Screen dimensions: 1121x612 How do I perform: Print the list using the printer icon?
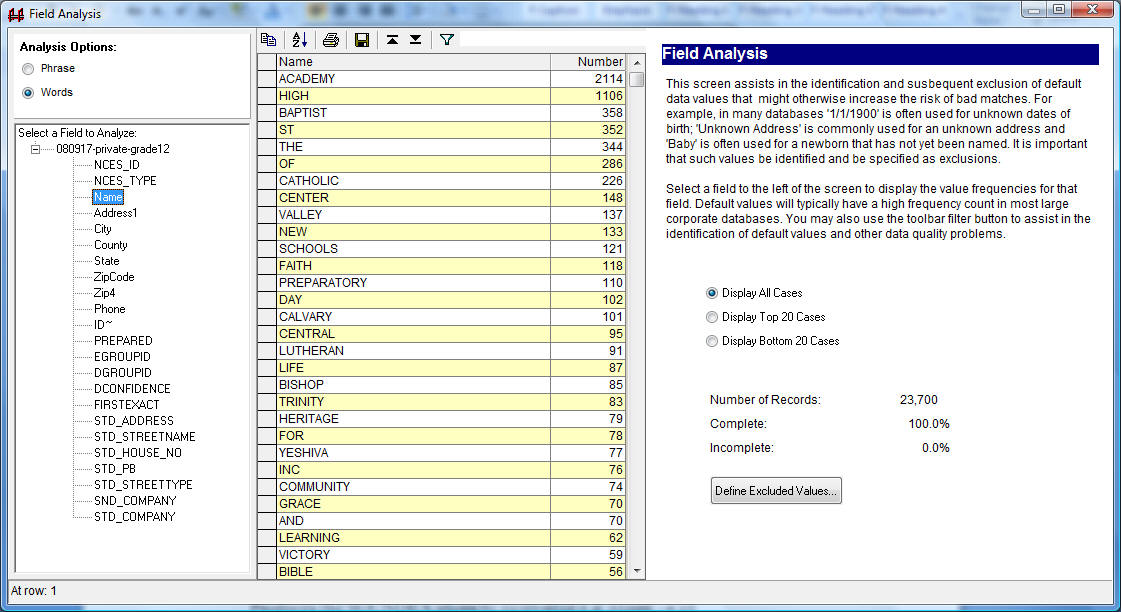tap(331, 40)
